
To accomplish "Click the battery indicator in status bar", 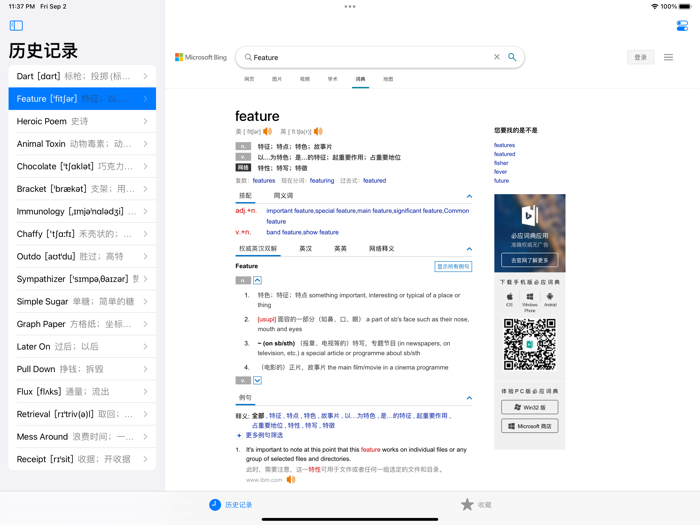I will click(x=684, y=6).
